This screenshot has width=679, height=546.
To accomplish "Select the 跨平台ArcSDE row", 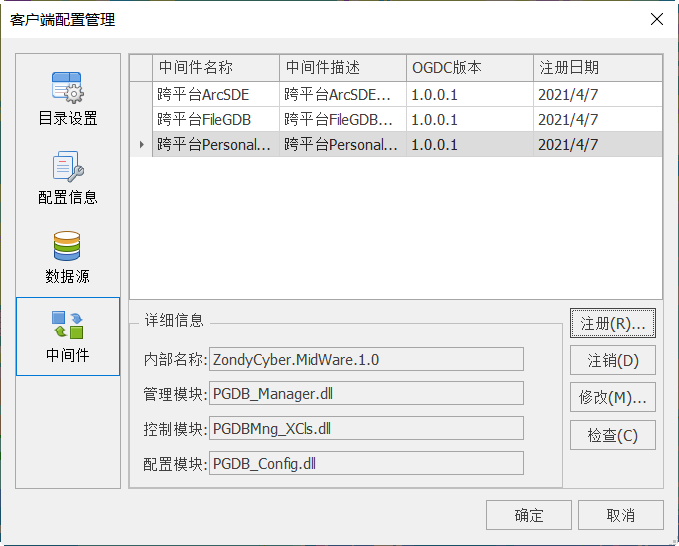I will [x=216, y=94].
